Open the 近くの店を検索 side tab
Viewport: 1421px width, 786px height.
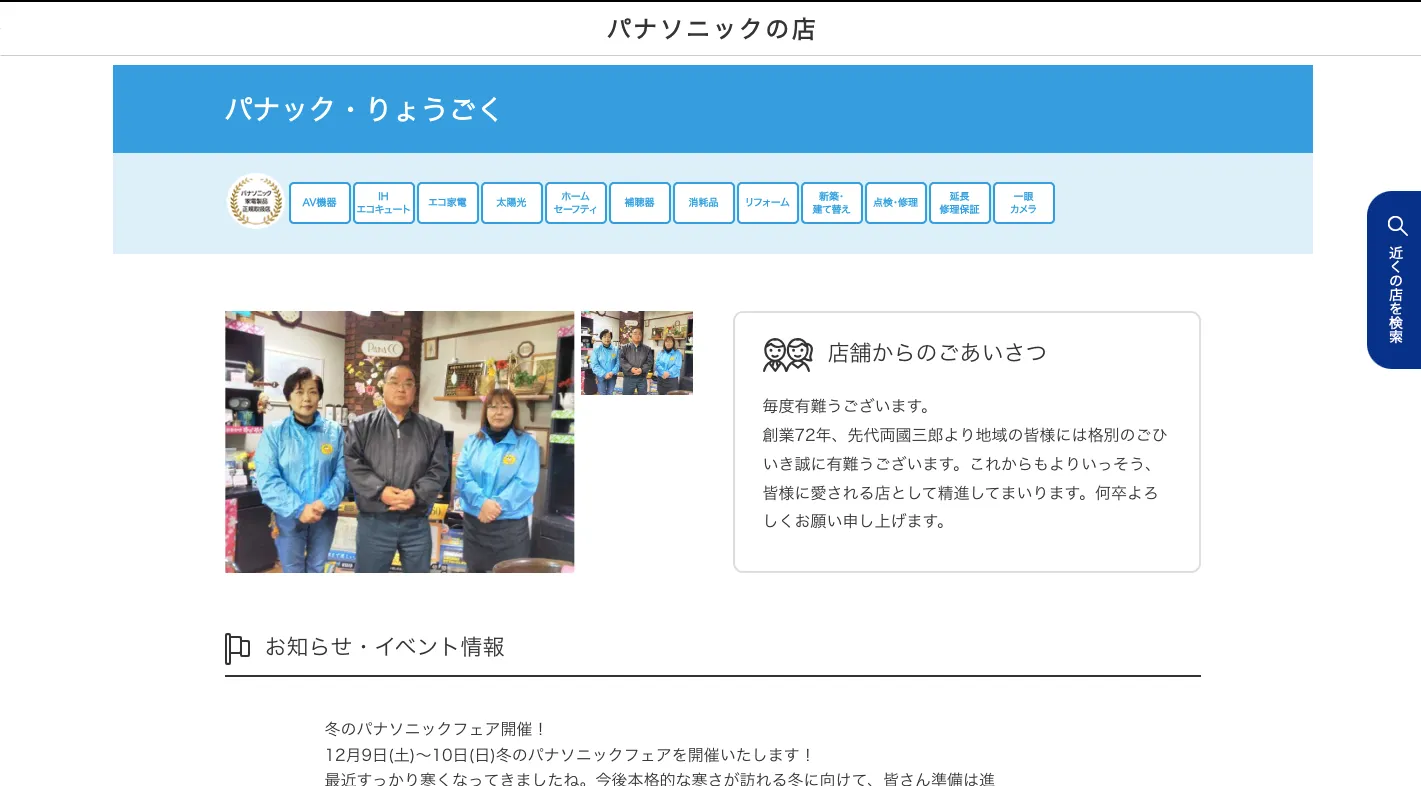(1394, 280)
